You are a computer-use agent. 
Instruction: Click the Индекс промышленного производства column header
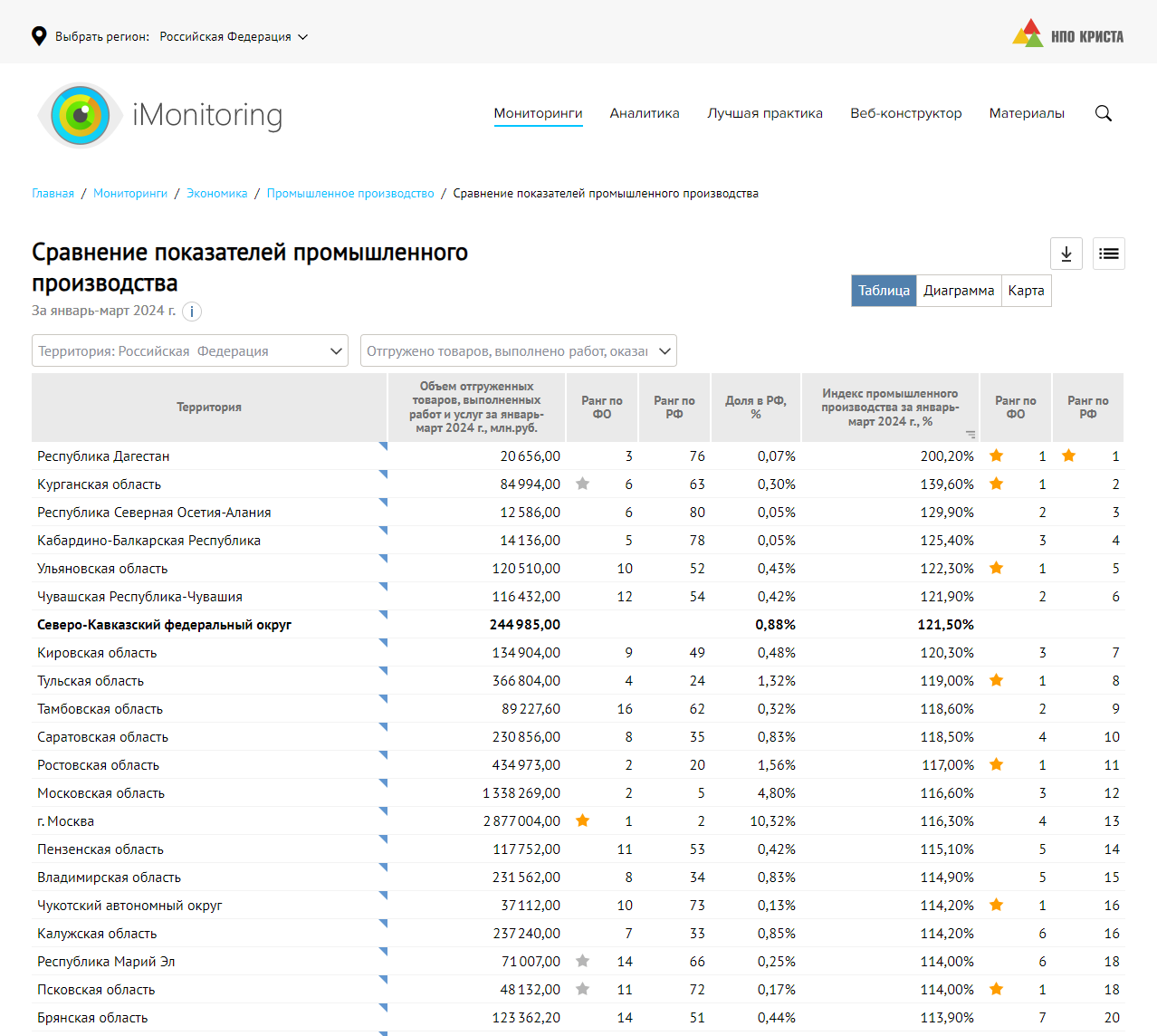(x=890, y=408)
